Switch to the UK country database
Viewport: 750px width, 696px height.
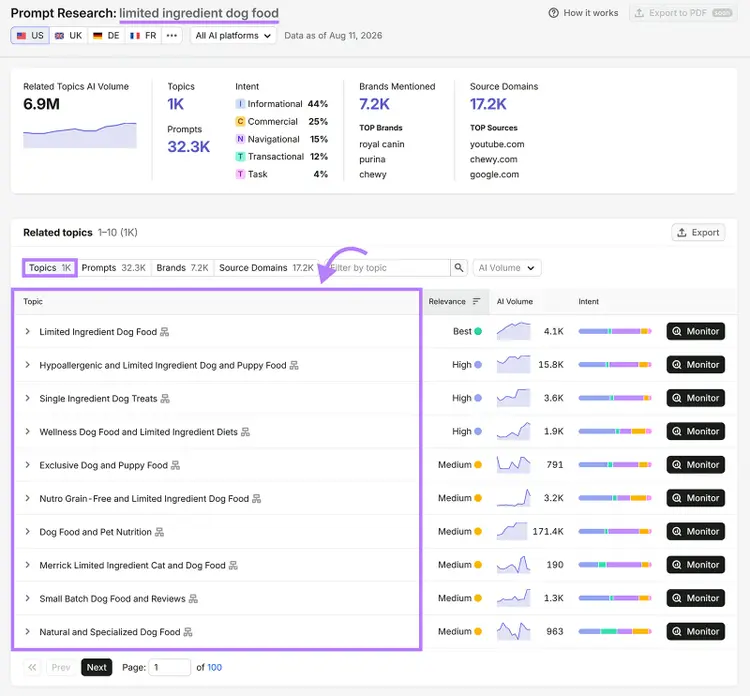coord(68,35)
